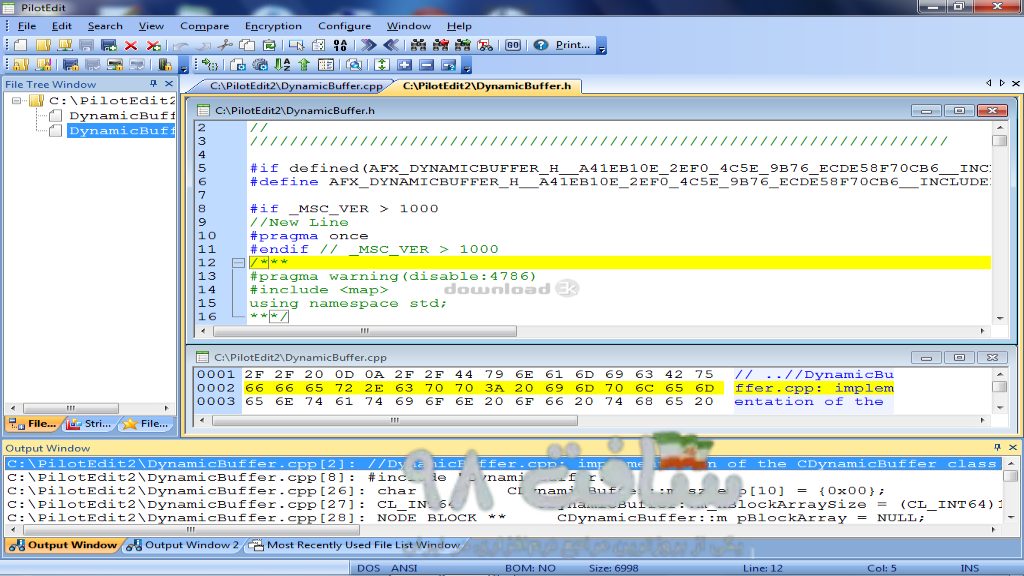This screenshot has width=1024, height=576.
Task: Select the Output Window bottom tab
Action: coord(63,545)
